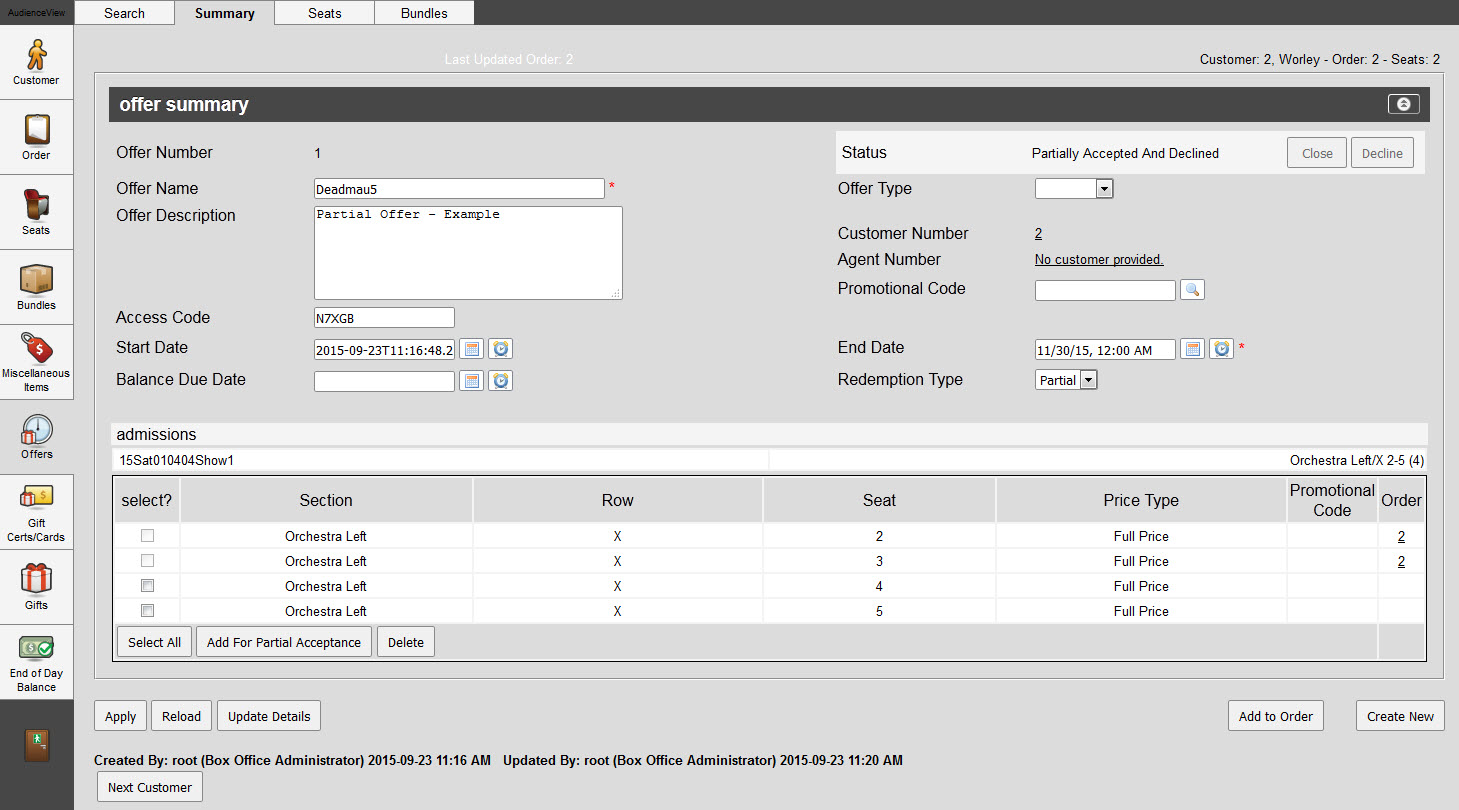Click the Apply button
Screen dimensions: 1459x810
(120, 716)
